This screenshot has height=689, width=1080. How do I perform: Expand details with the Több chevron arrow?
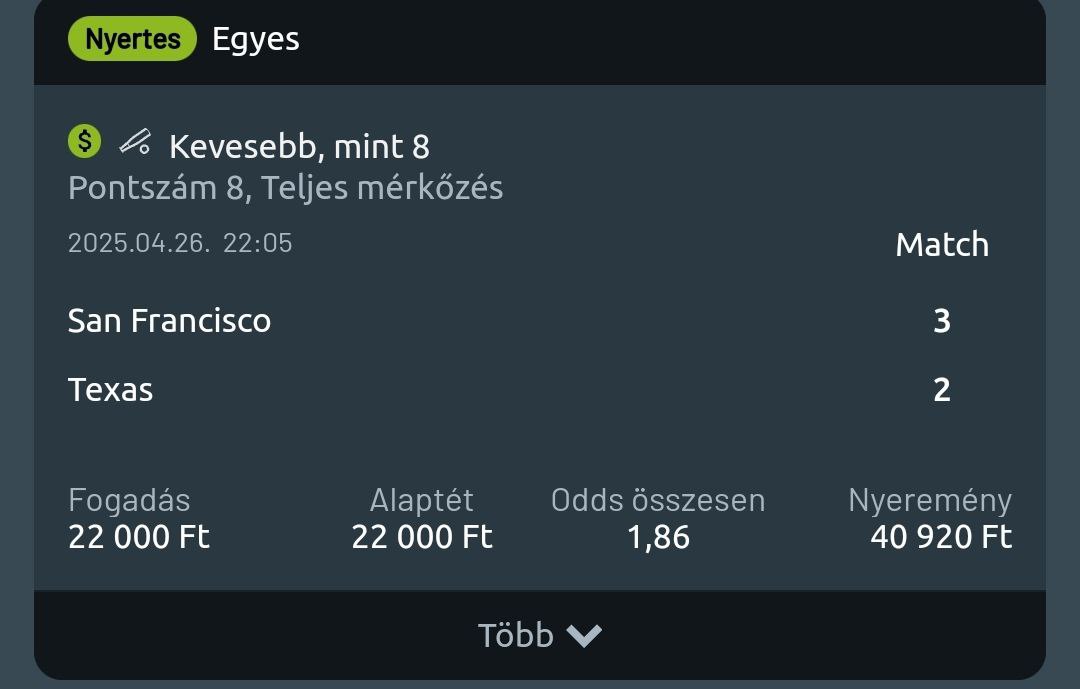(584, 636)
